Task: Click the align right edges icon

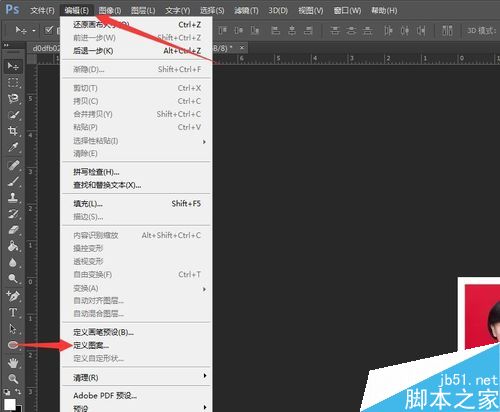Action: (309, 31)
